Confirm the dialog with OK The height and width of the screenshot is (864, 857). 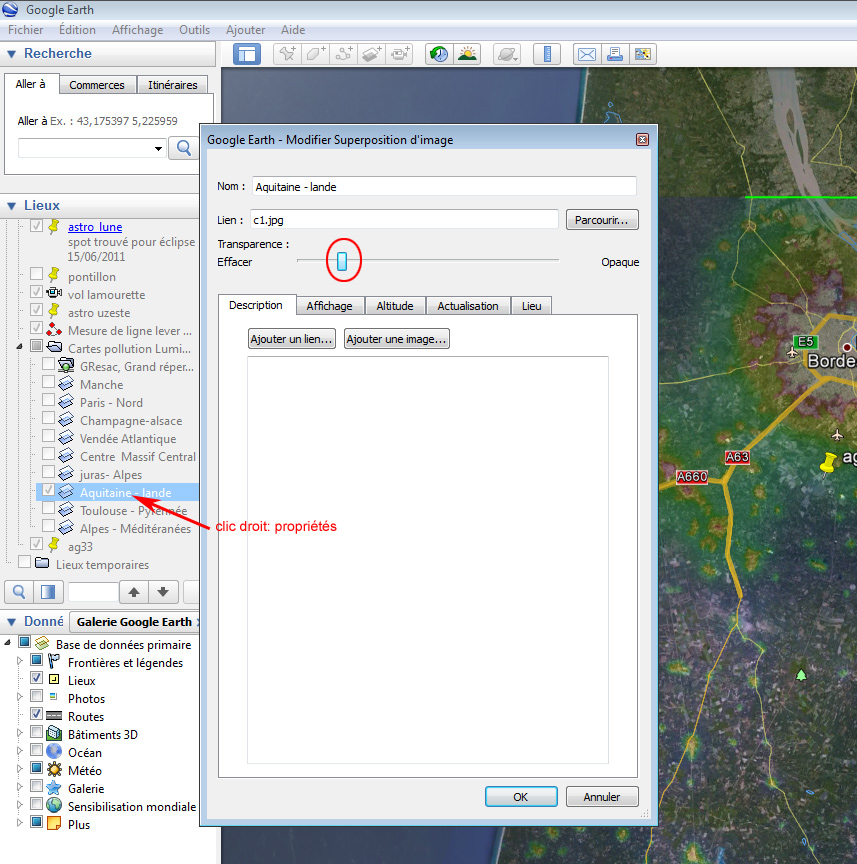[x=521, y=797]
